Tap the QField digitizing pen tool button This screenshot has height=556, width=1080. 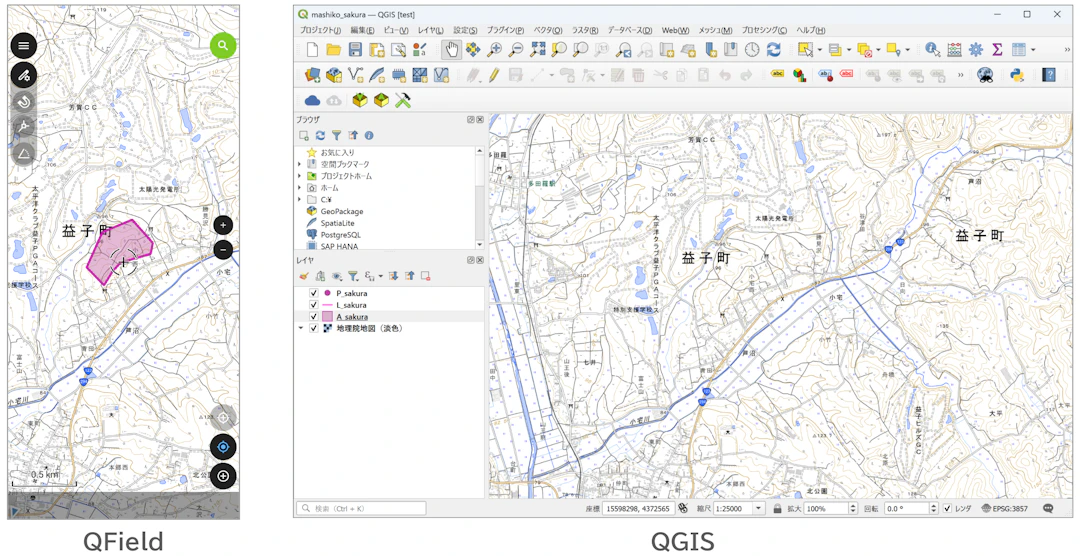(x=24, y=74)
